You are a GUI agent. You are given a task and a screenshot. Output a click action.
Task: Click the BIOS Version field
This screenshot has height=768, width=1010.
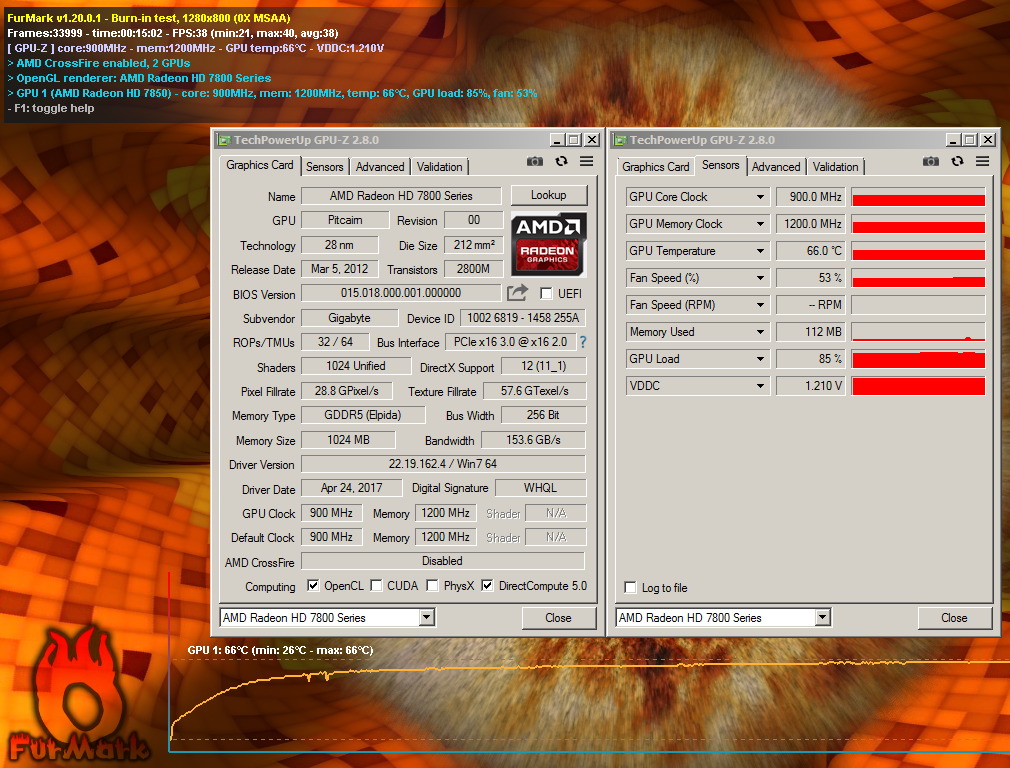click(401, 293)
